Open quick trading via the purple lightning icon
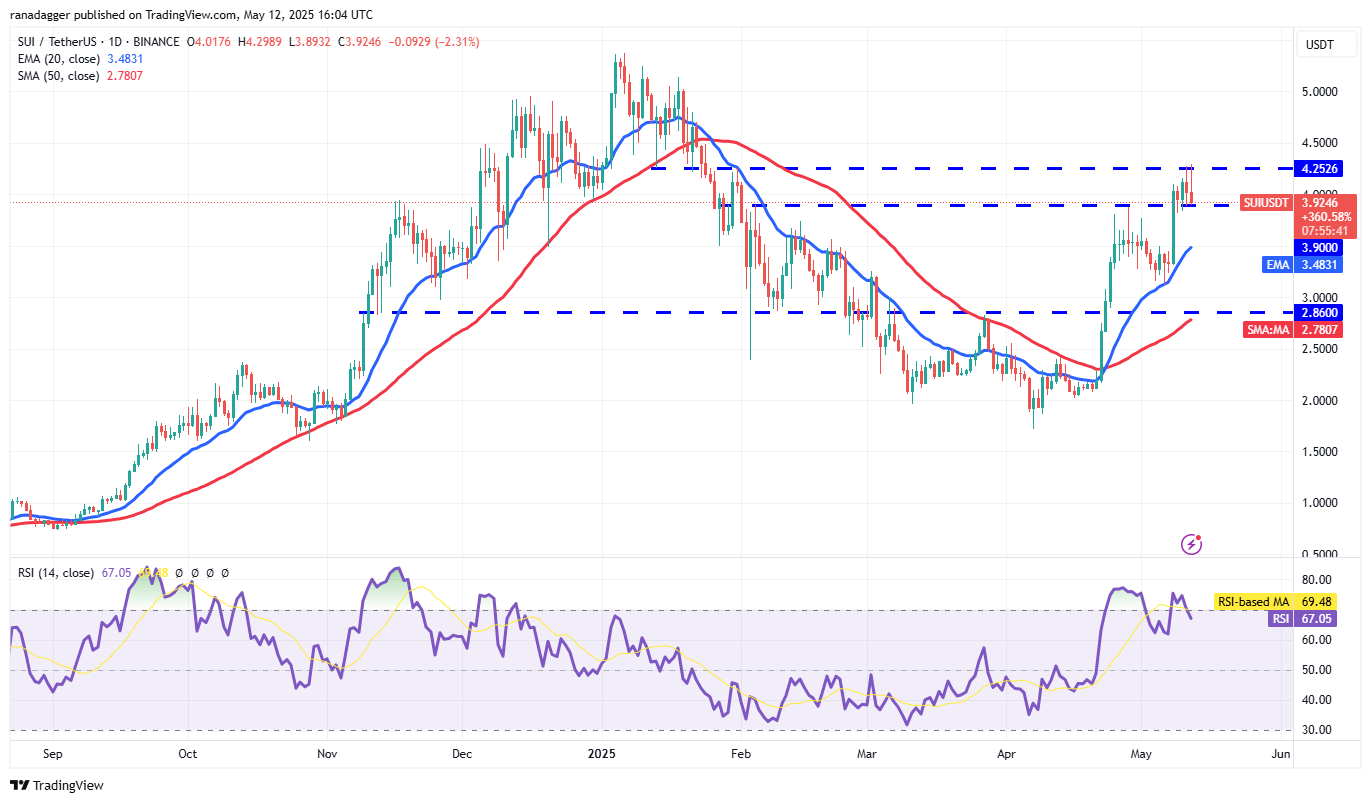This screenshot has width=1371, height=803. click(x=1190, y=543)
